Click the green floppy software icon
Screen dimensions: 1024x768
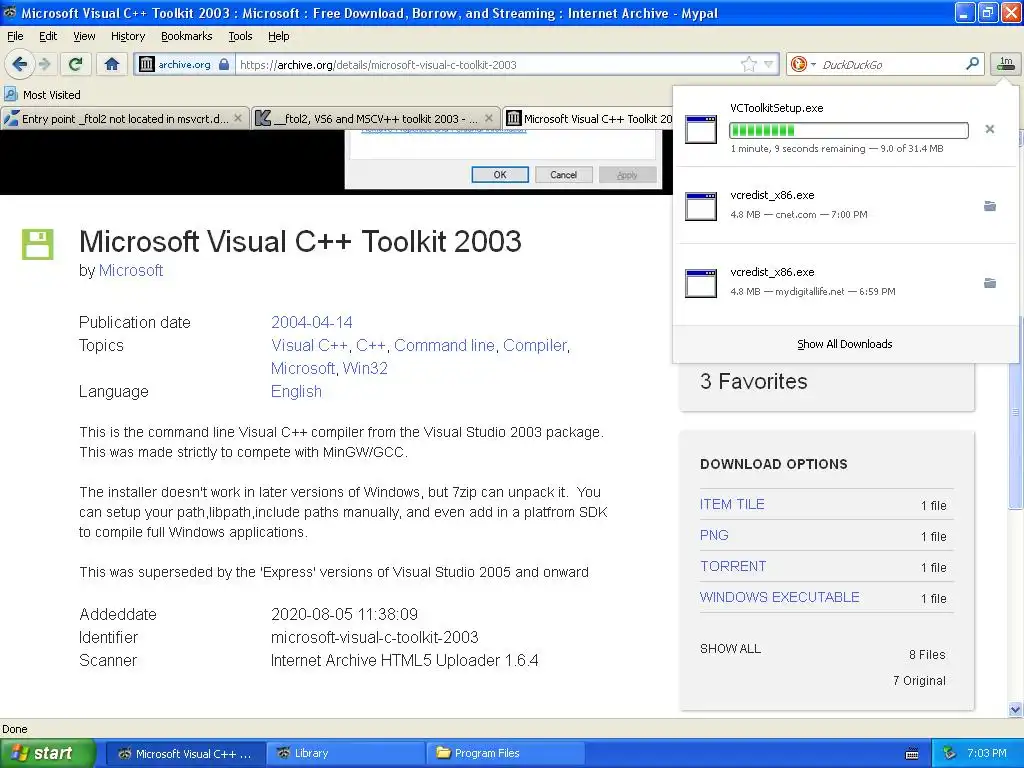[37, 244]
